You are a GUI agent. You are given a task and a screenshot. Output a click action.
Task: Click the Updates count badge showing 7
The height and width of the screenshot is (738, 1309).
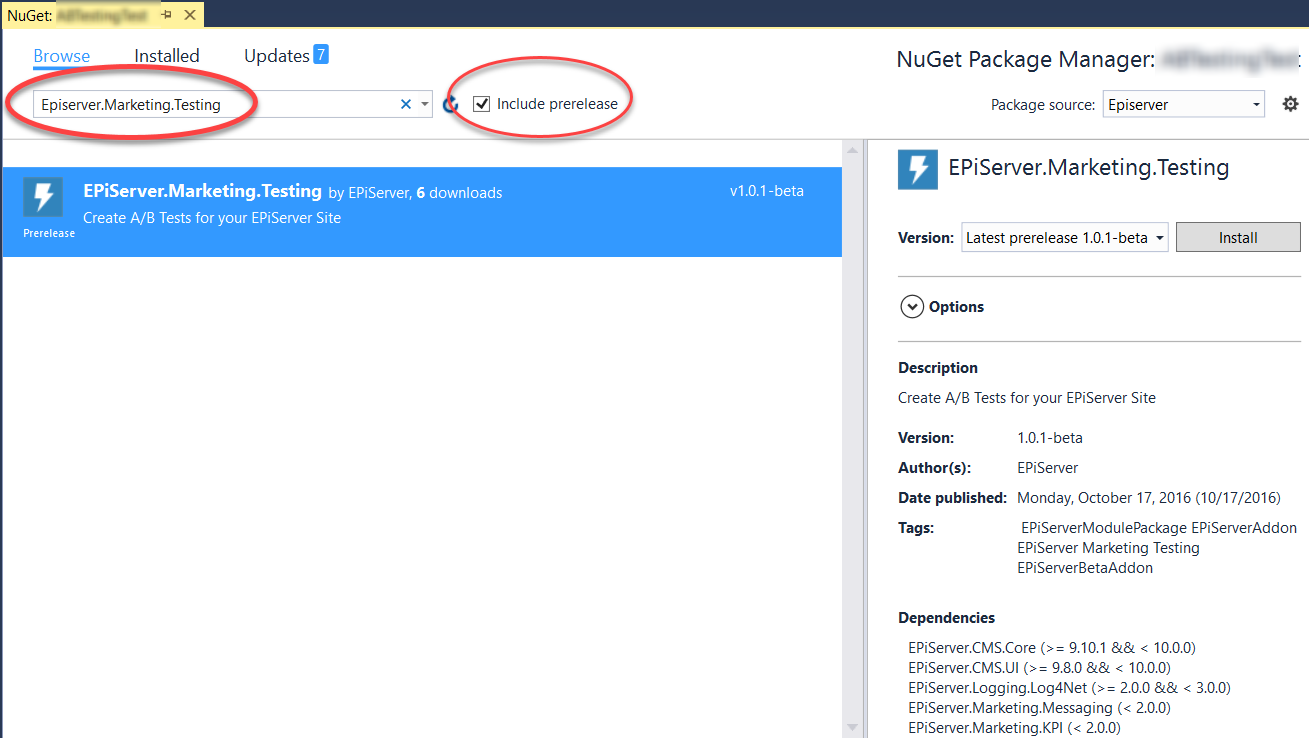(320, 54)
